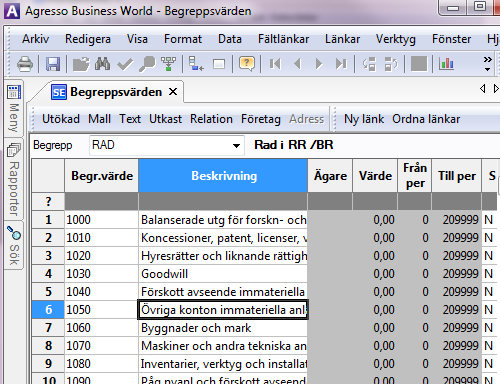The height and width of the screenshot is (384, 500).
Task: Click the cell with value 1000
Action: pyautogui.click(x=102, y=220)
